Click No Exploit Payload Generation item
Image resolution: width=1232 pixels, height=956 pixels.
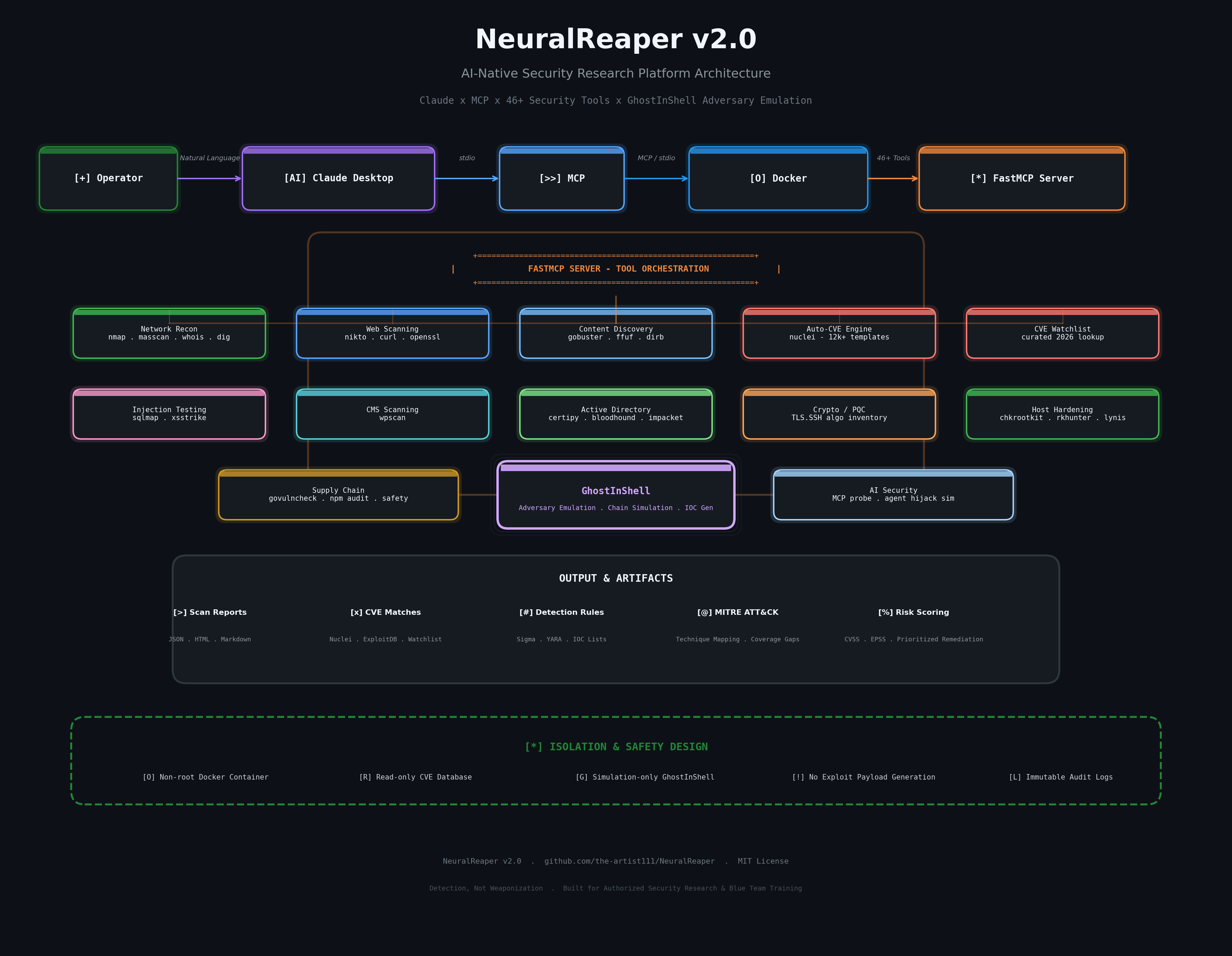pos(864,777)
